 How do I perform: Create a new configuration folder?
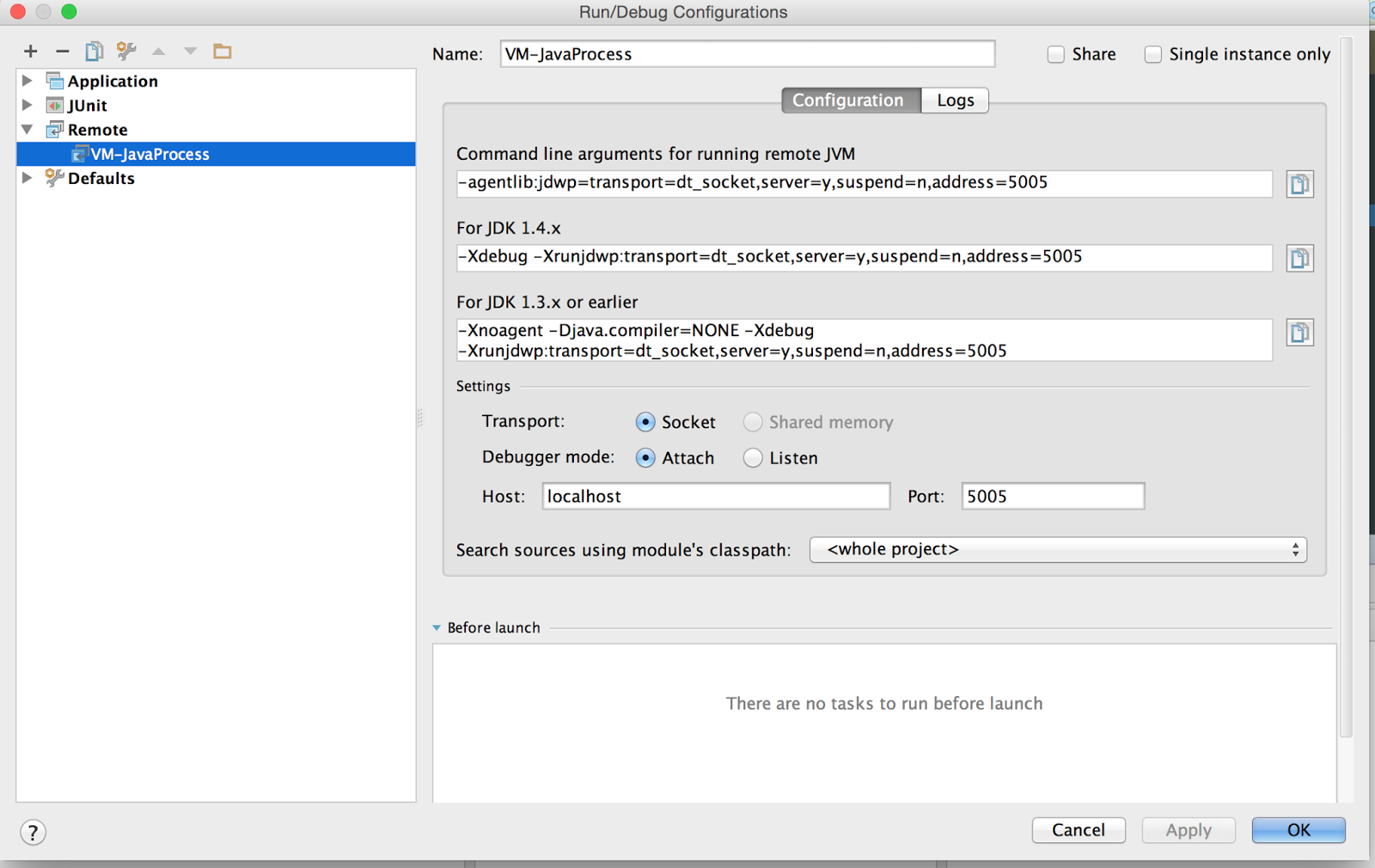222,51
